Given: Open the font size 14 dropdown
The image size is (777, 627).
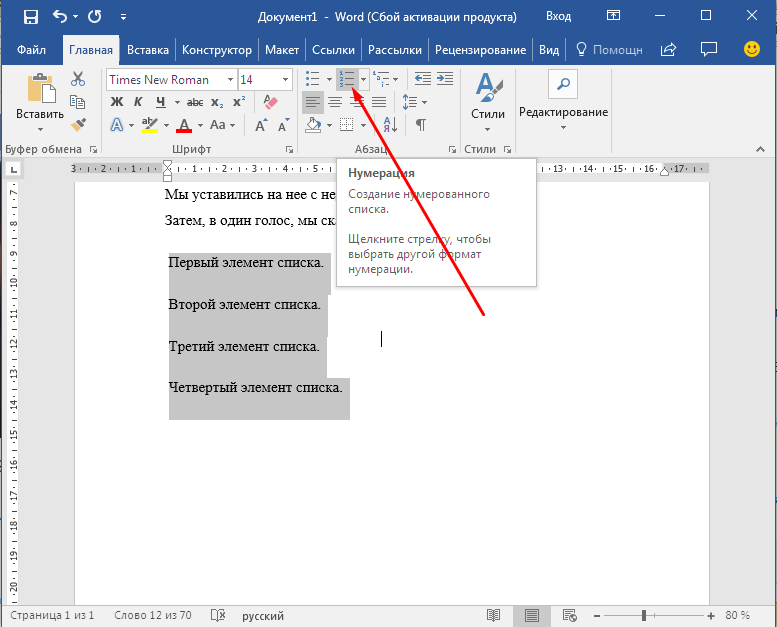Looking at the screenshot, I should [x=286, y=80].
